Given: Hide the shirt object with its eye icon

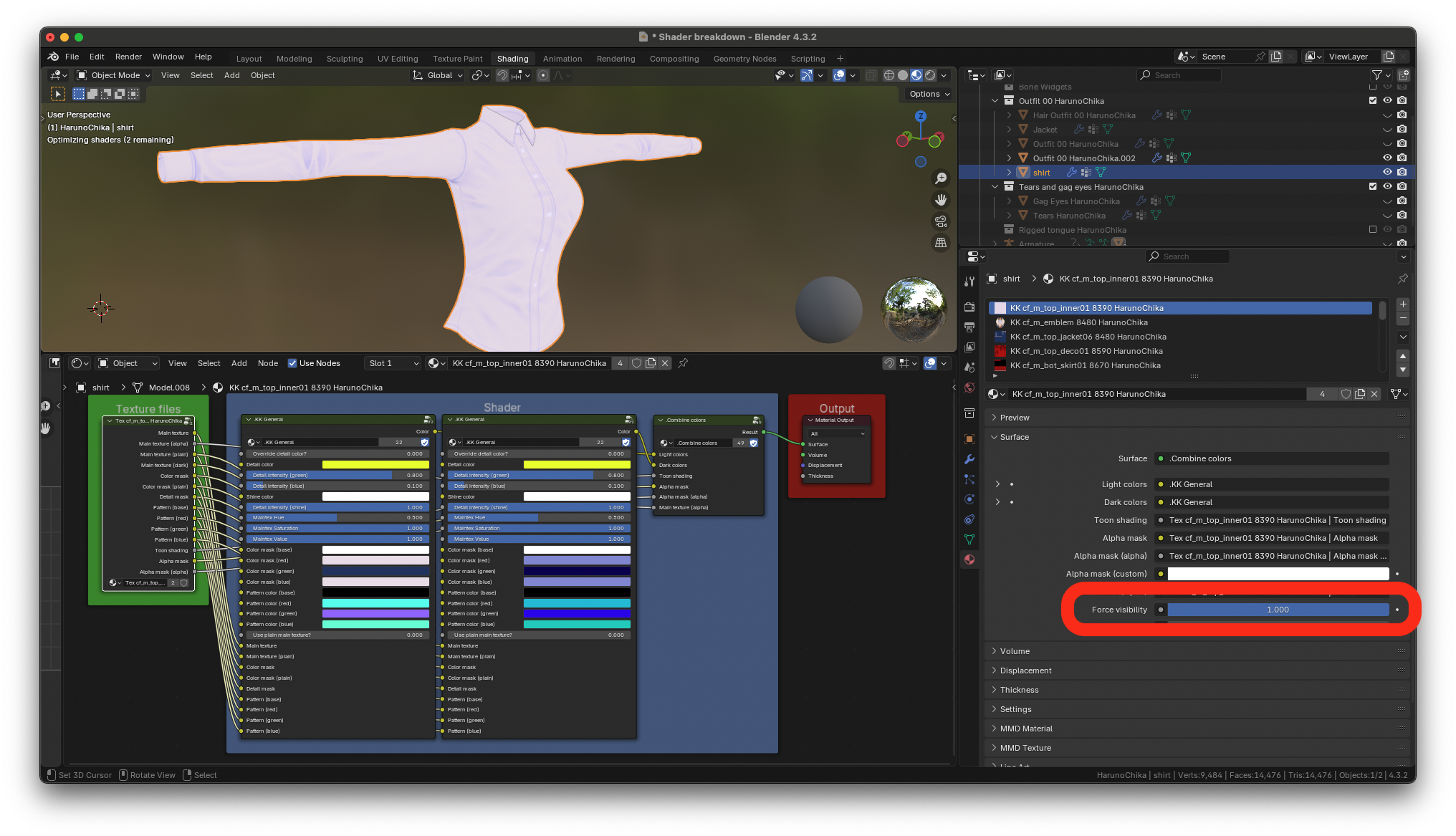Looking at the screenshot, I should tap(1387, 172).
